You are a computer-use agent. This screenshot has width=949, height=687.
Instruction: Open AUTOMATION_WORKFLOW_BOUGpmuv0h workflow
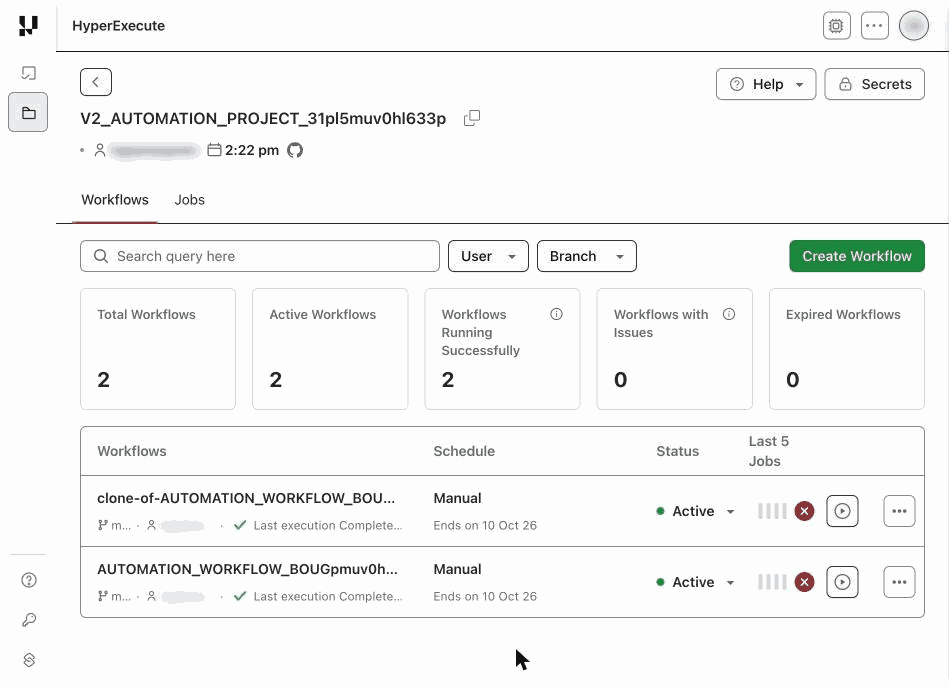247,569
